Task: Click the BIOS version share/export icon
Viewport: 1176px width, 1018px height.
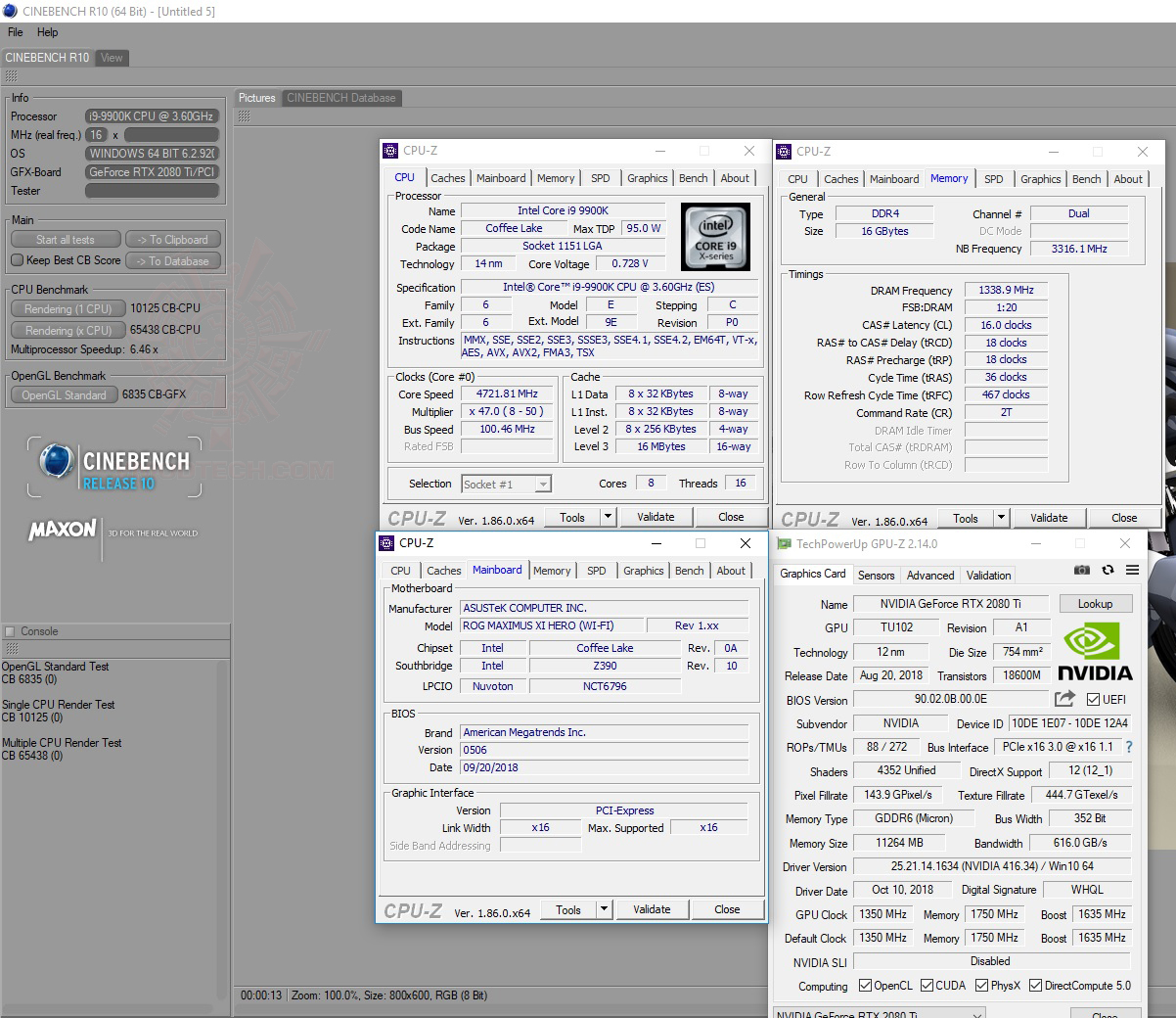Action: [1064, 699]
